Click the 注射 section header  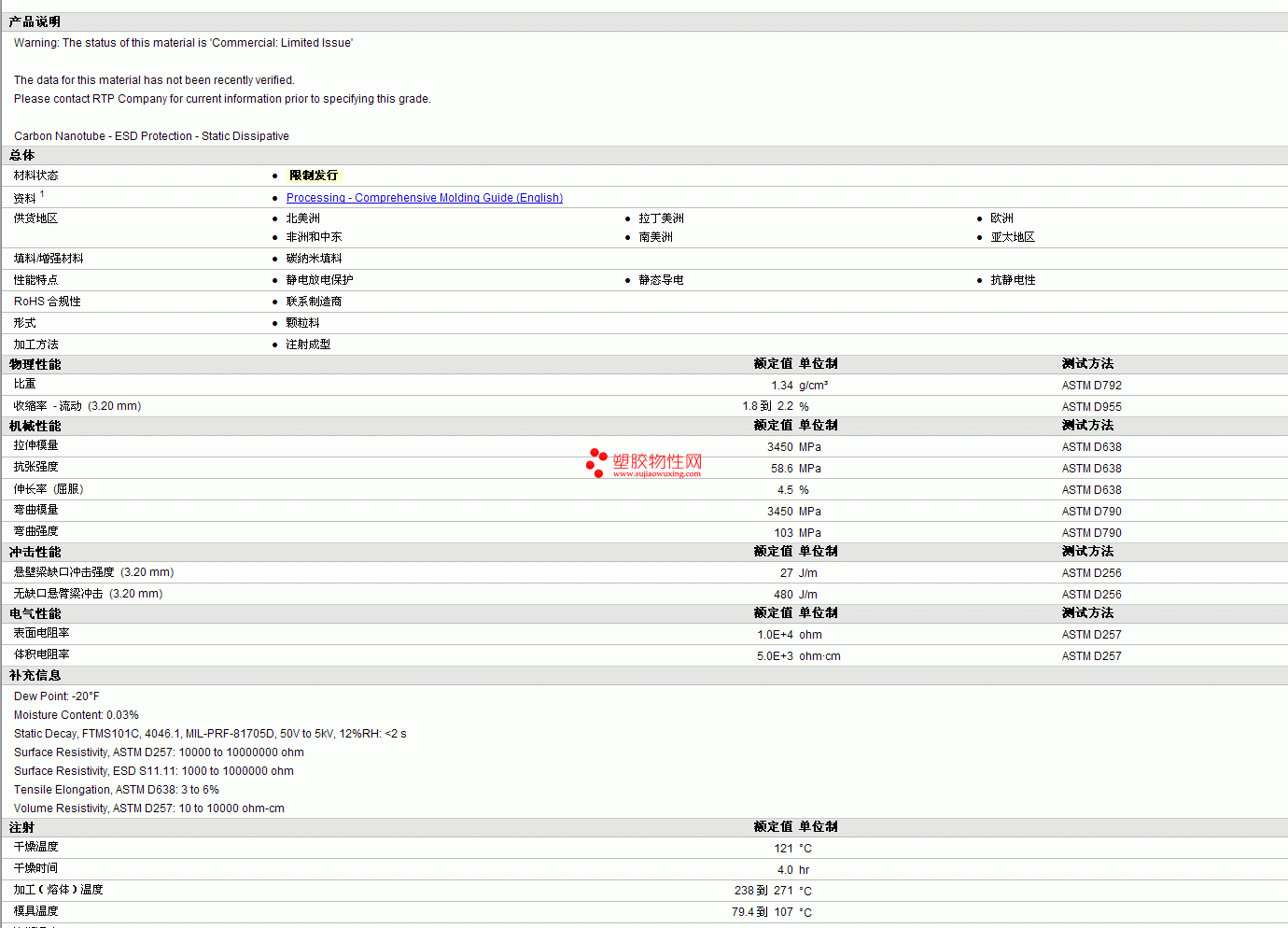(x=22, y=827)
